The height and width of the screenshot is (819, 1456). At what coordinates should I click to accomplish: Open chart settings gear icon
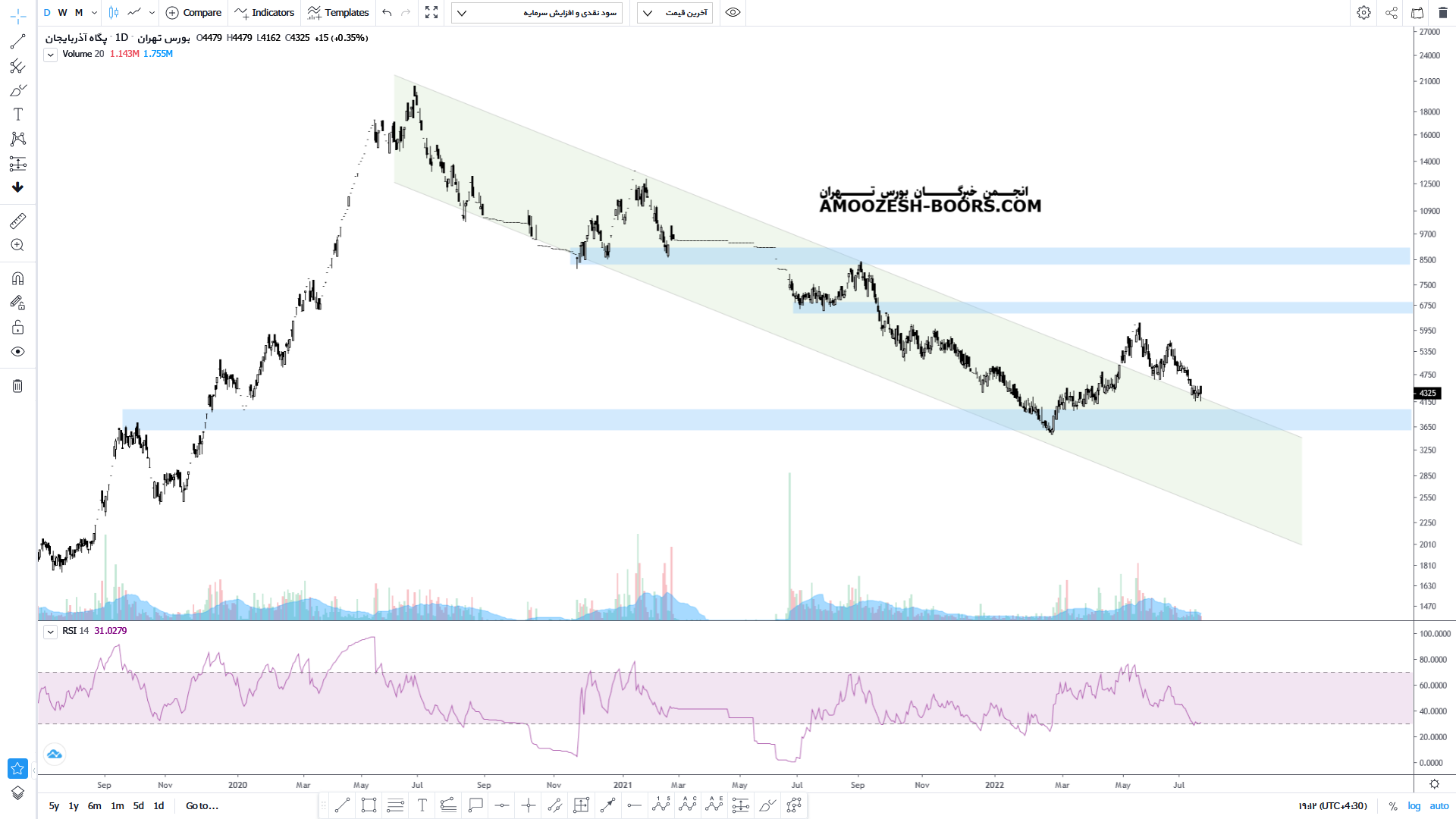1363,12
